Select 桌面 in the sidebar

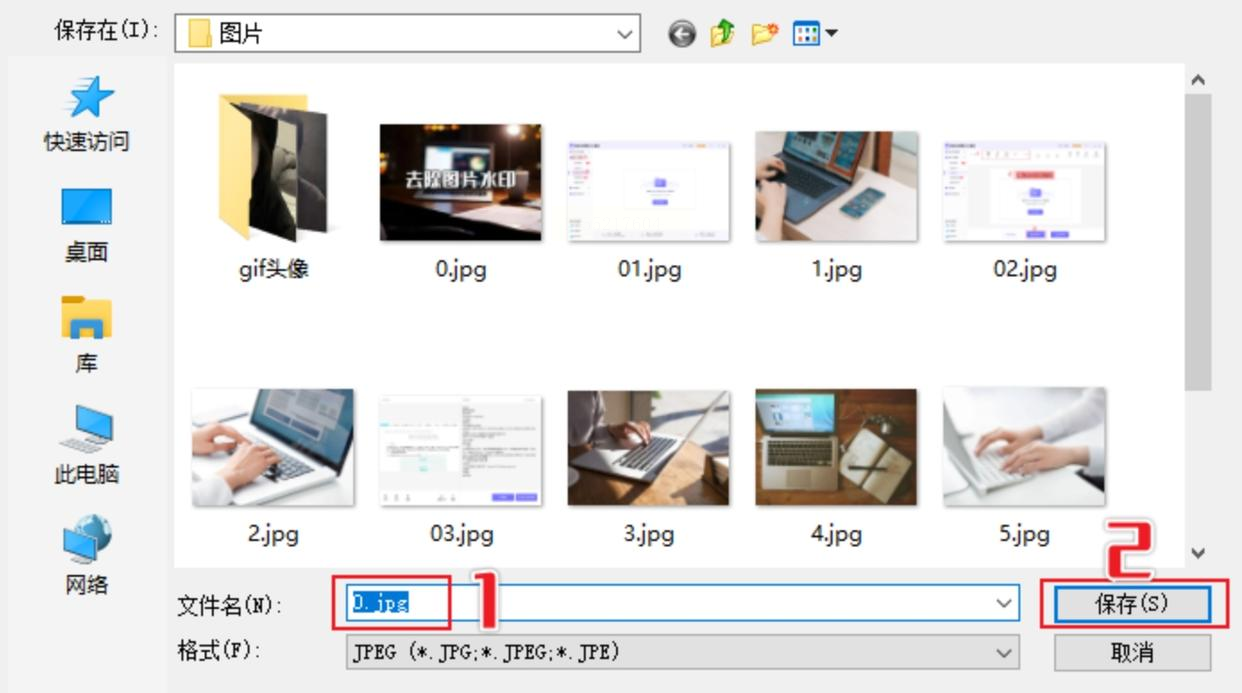pos(86,226)
